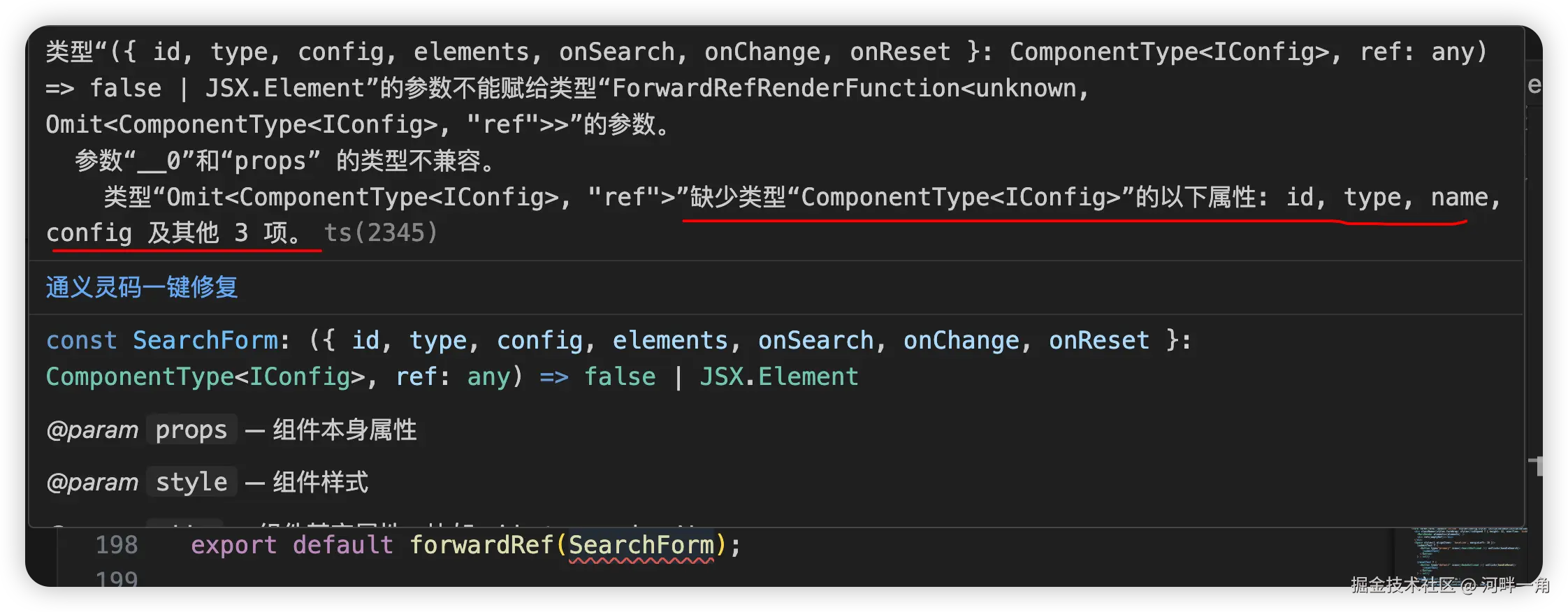1568x612 pixels.
Task: Click line number 199 in the gutter
Action: 117,578
